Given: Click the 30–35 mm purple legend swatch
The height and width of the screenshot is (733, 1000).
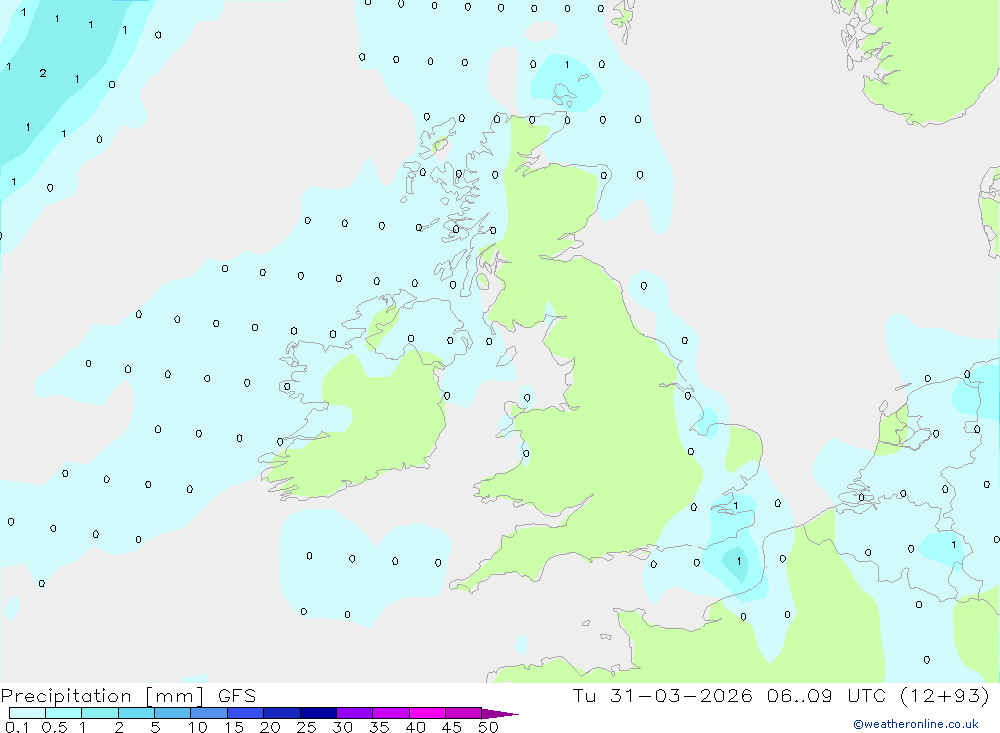Looking at the screenshot, I should (x=355, y=713).
